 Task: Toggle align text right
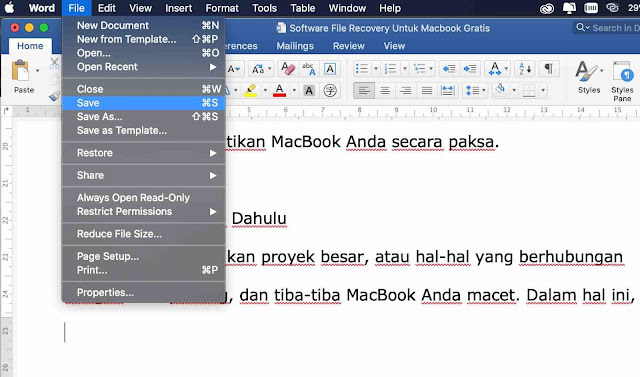pos(405,90)
